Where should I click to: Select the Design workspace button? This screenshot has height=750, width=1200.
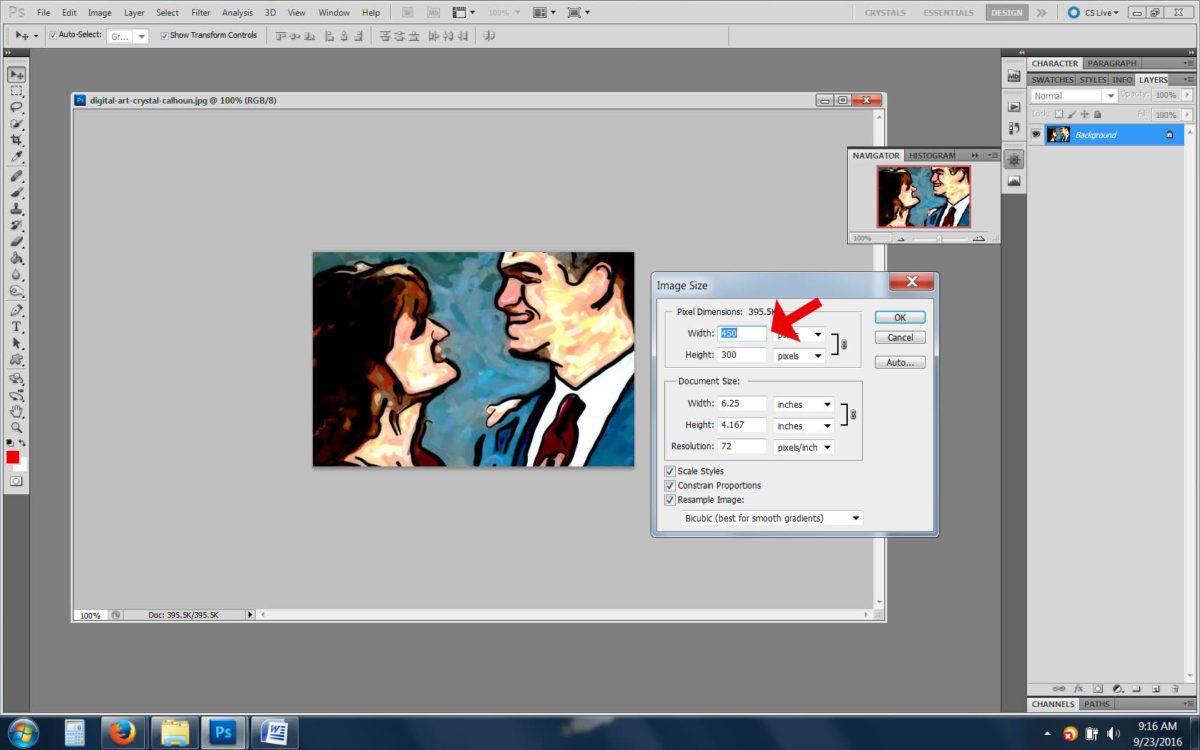(x=1006, y=13)
